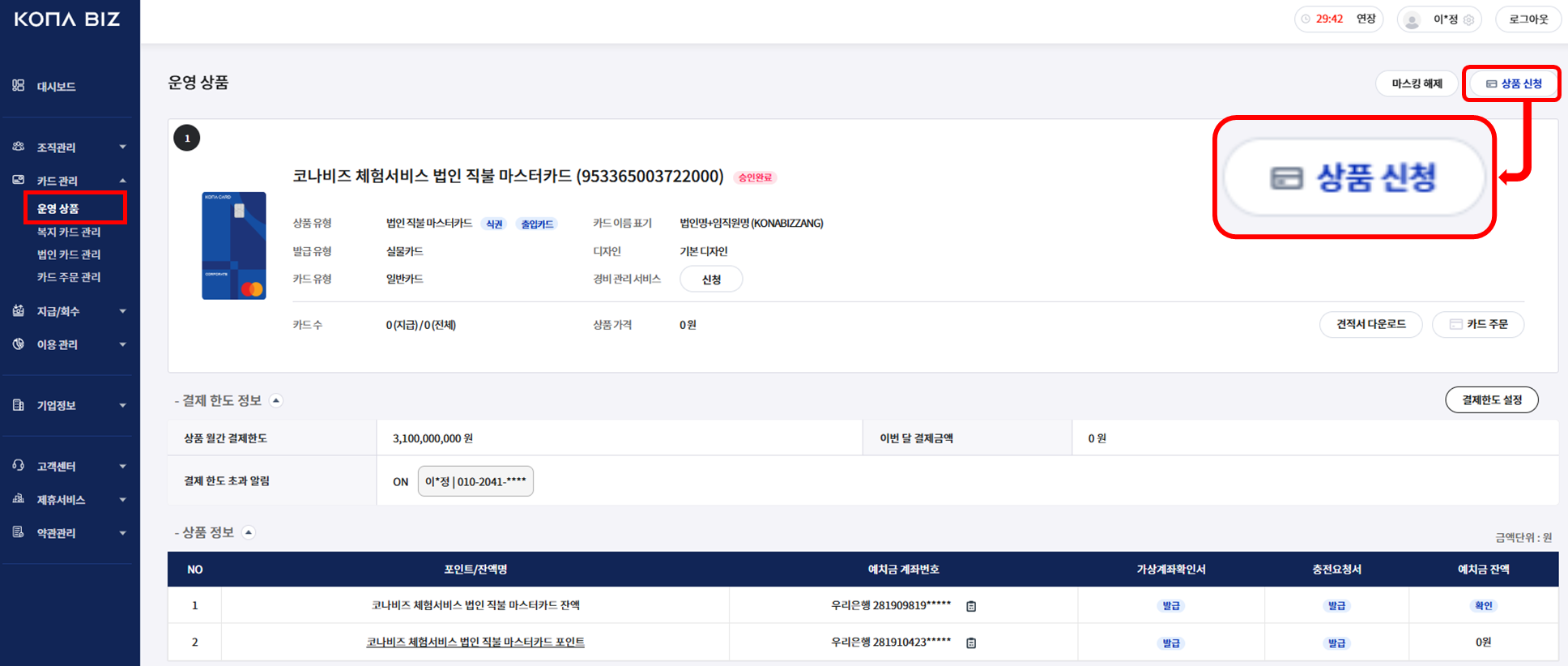
Task: Collapse the 결제 한도 정보 section
Action: 276,400
